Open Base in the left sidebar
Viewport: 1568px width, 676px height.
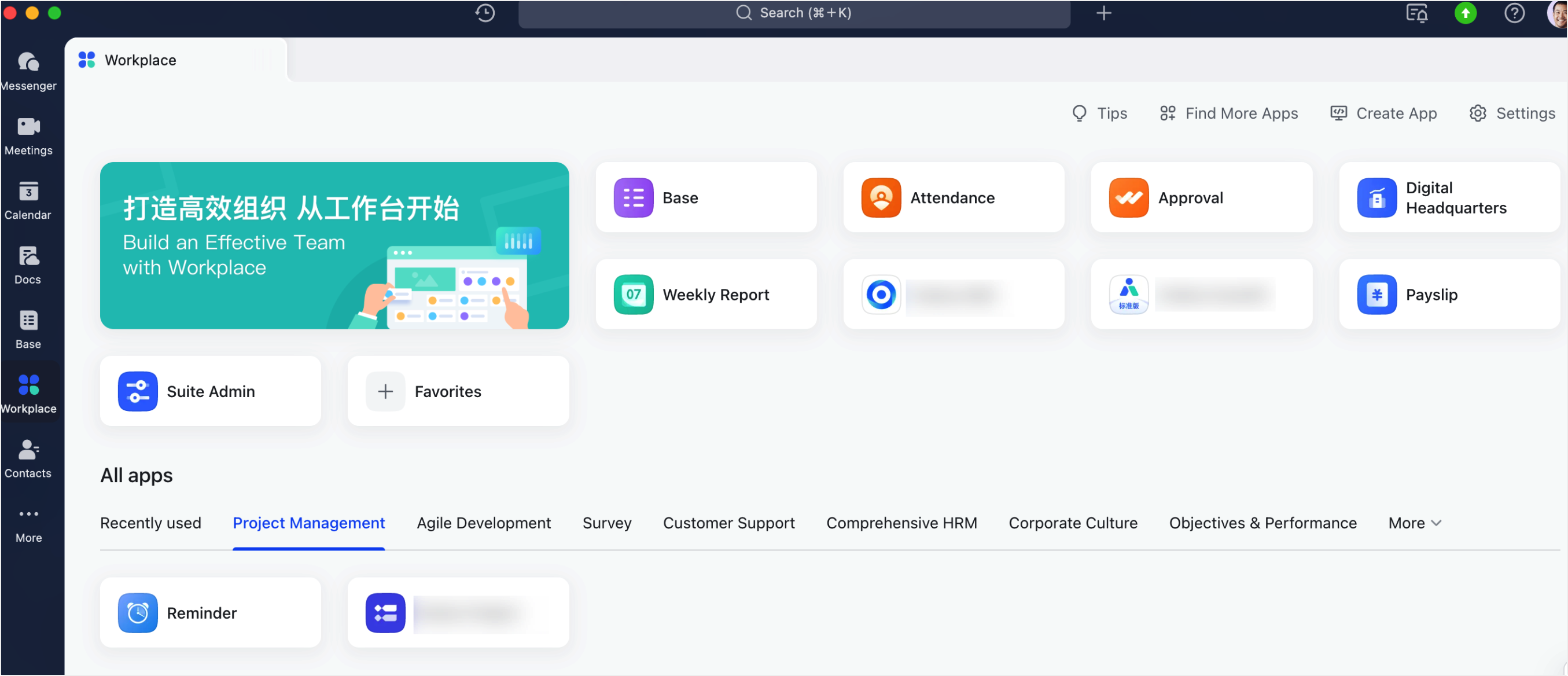tap(28, 329)
